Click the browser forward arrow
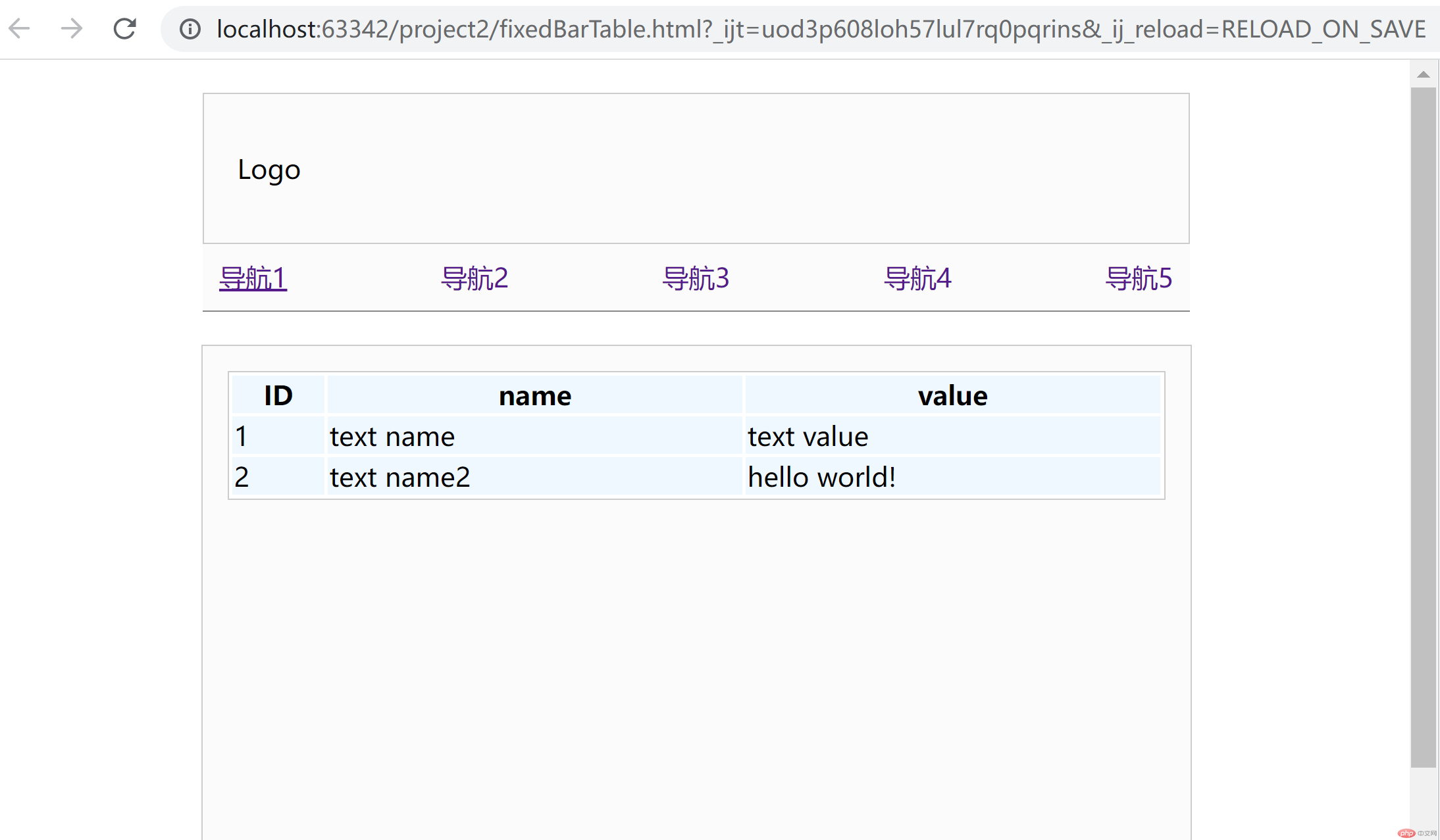The height and width of the screenshot is (840, 1440). click(72, 28)
